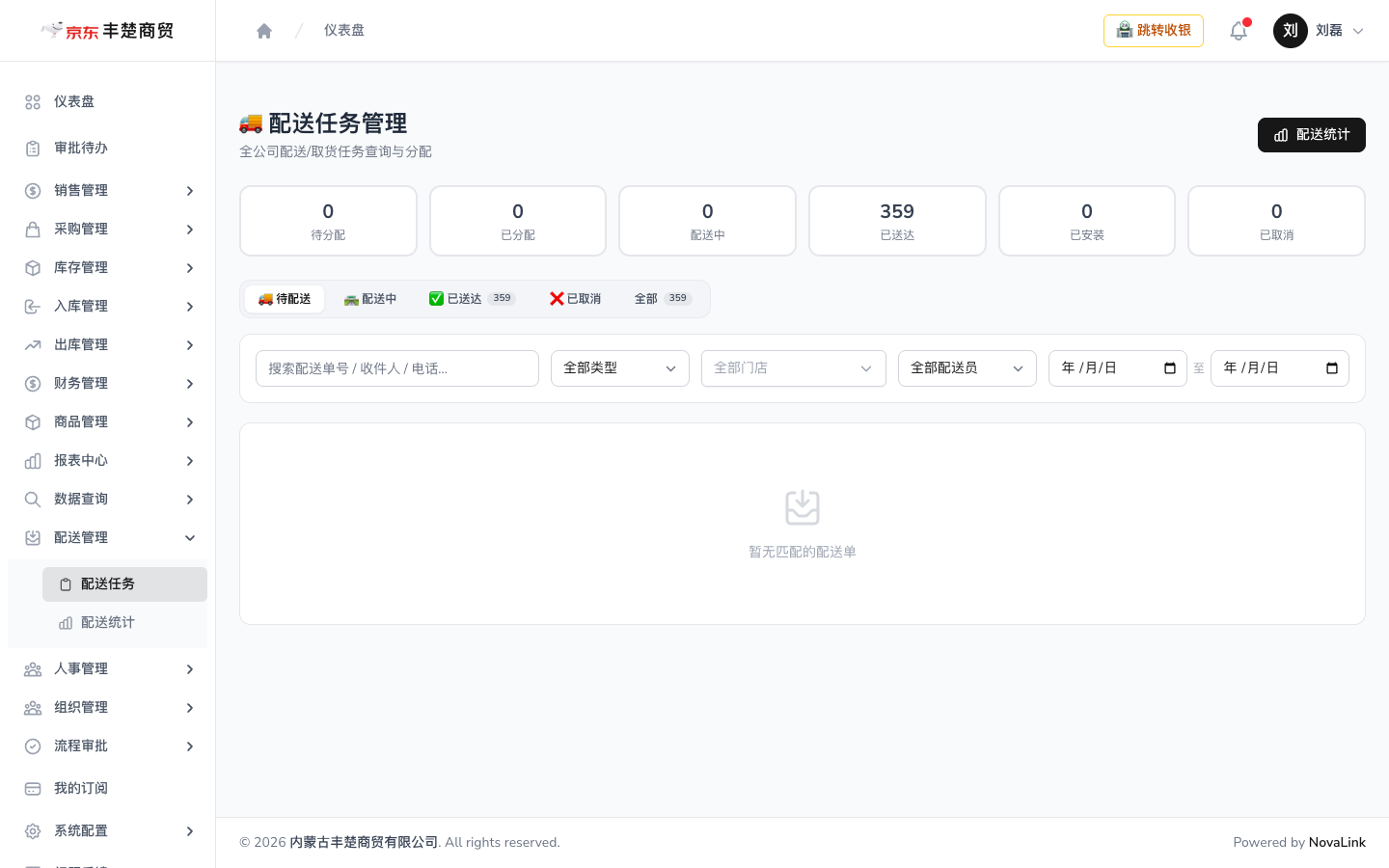Click the 报表中心 bar chart icon
Viewport: 1389px width, 868px height.
tap(33, 461)
